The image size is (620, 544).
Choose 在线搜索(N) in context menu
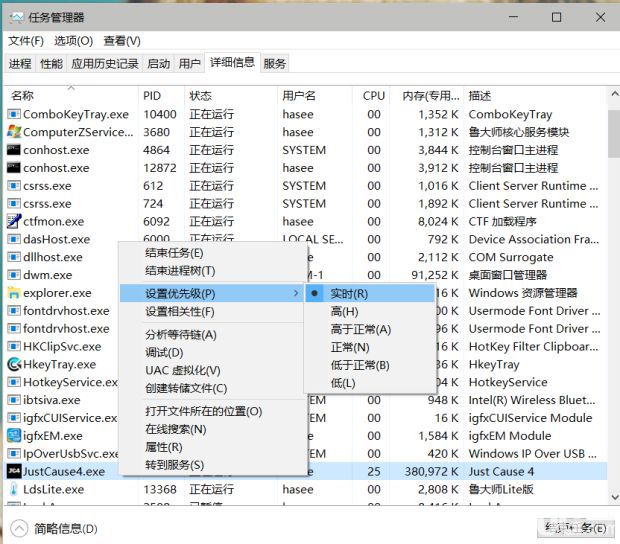[212, 429]
